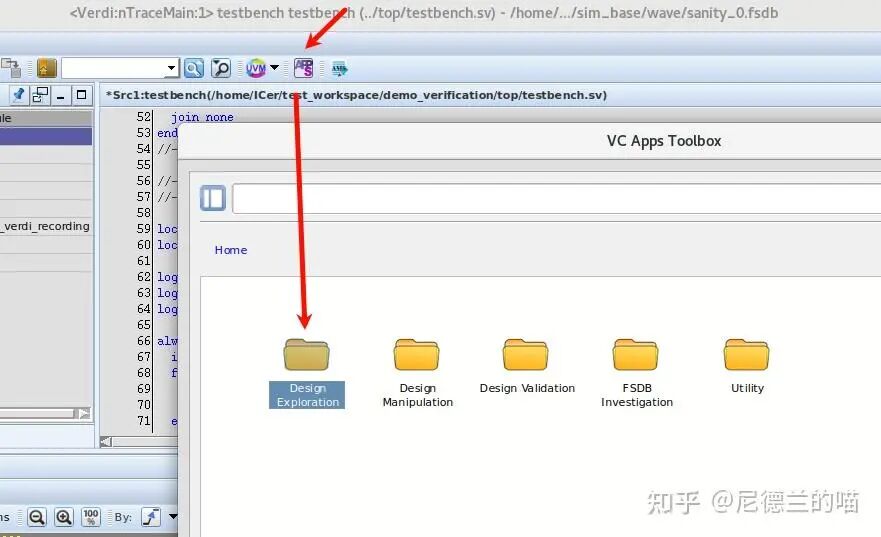The width and height of the screenshot is (881, 537).
Task: Toggle the sidebar panel icon in Toolbox
Action: (x=212, y=198)
